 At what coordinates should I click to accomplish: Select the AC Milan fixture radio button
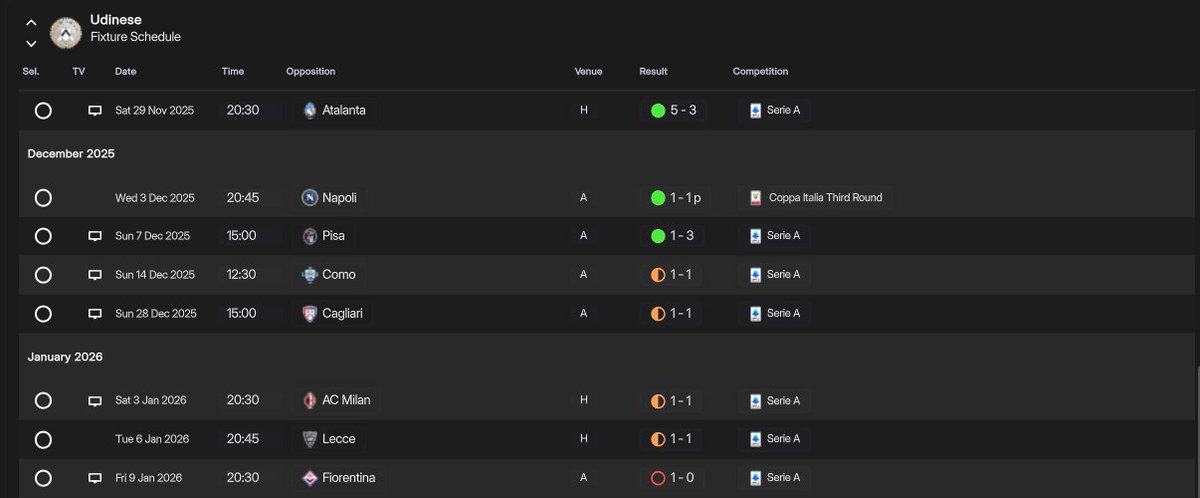(43, 401)
